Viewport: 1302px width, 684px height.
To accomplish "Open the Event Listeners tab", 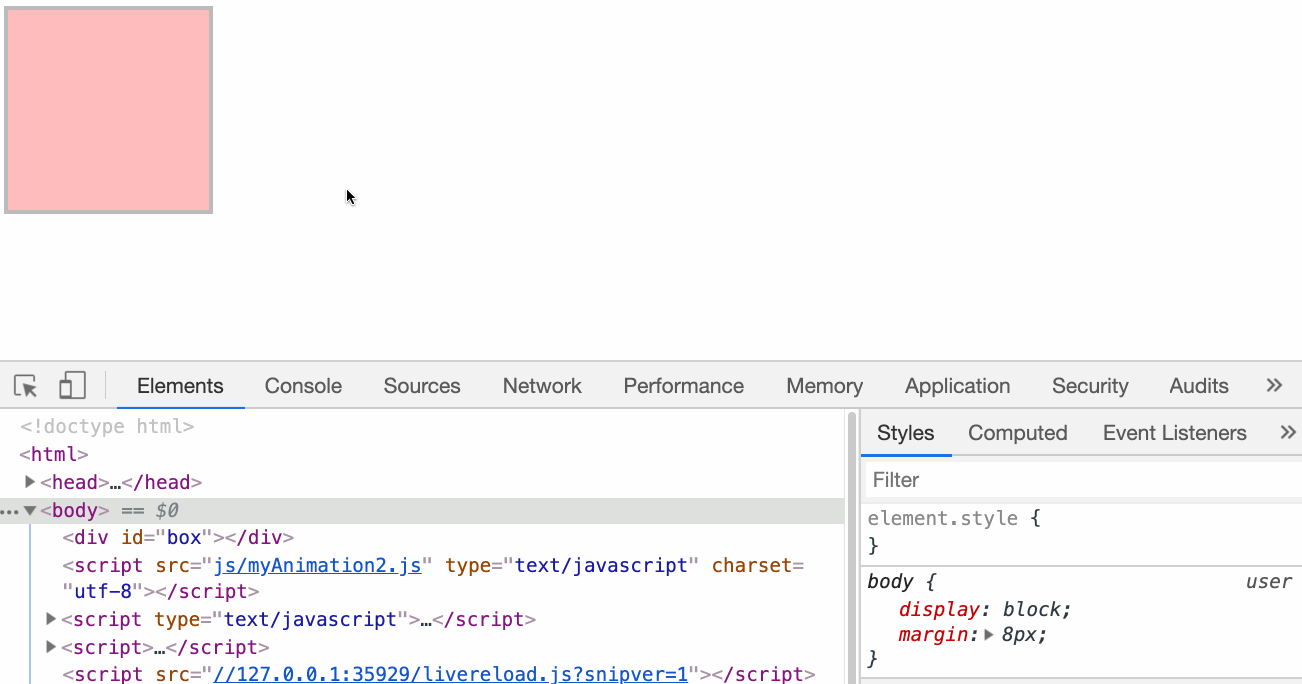I will (x=1174, y=433).
